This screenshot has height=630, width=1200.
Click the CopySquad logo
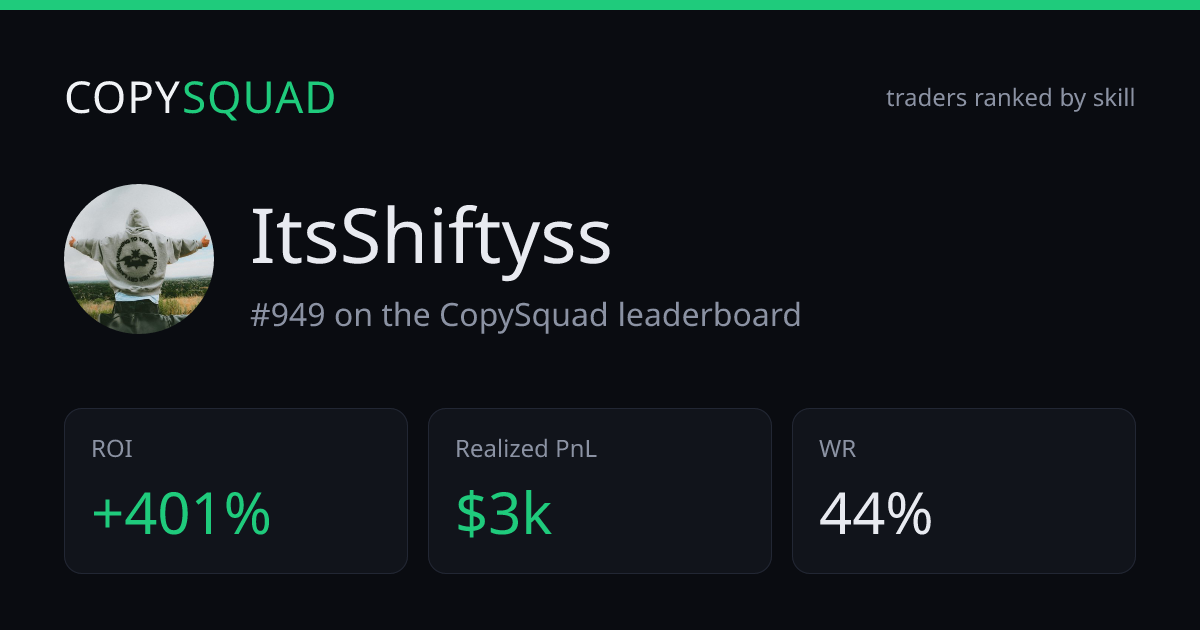point(200,98)
